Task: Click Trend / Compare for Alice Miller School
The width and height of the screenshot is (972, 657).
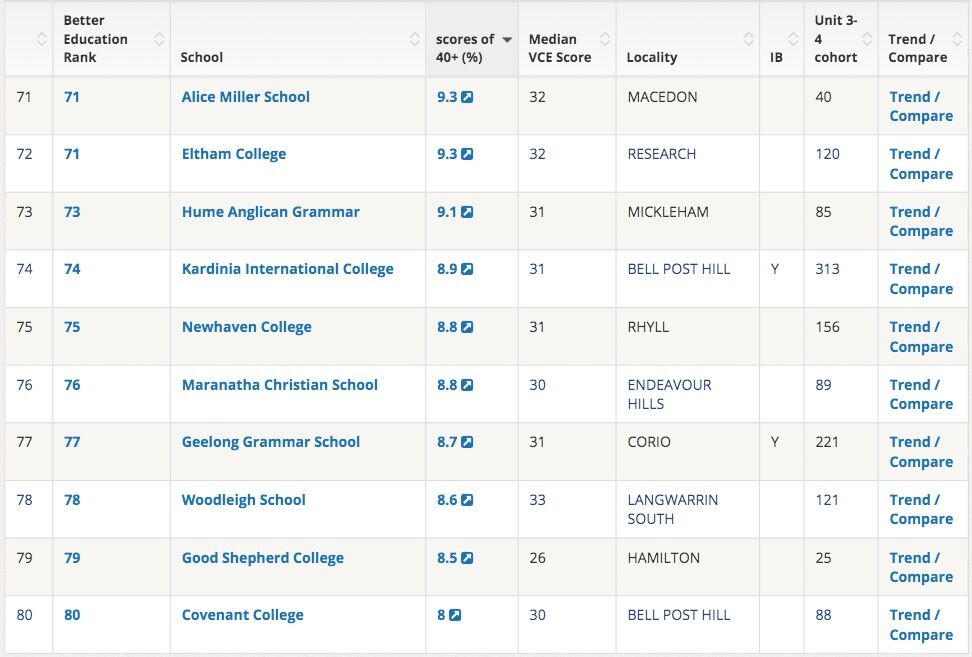Action: [920, 106]
